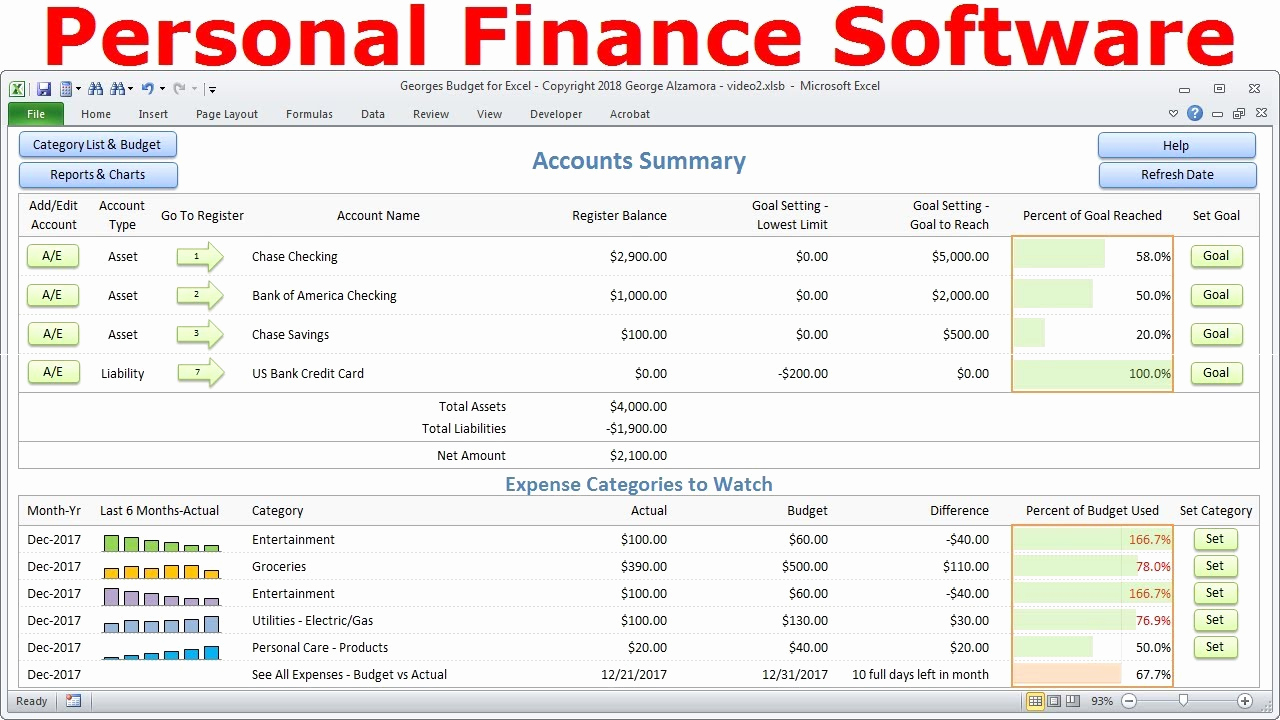Click the 93% zoom level
1280x720 pixels.
pyautogui.click(x=1101, y=701)
